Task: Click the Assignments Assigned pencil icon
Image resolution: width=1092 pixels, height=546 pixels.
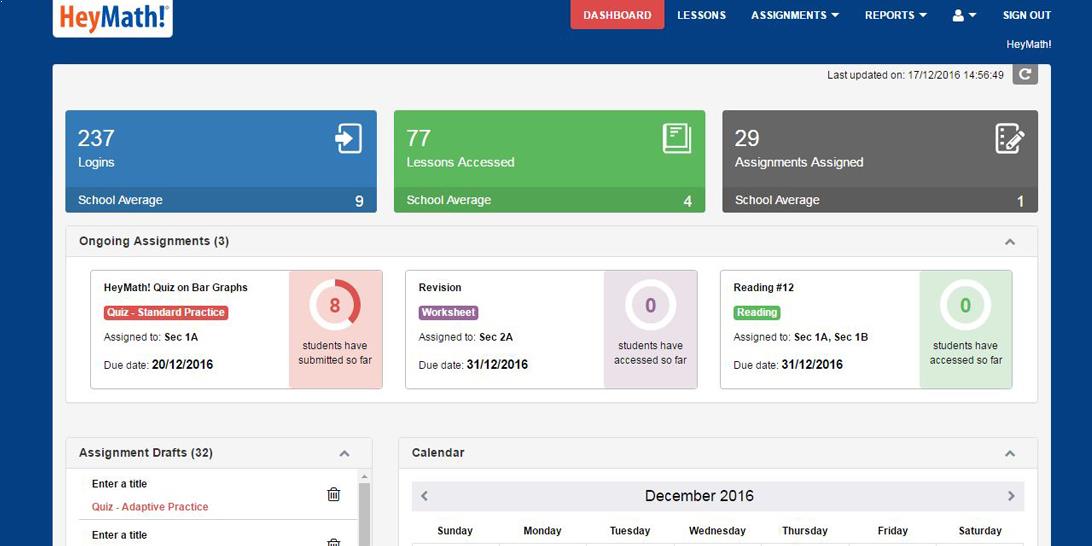Action: pos(1009,139)
